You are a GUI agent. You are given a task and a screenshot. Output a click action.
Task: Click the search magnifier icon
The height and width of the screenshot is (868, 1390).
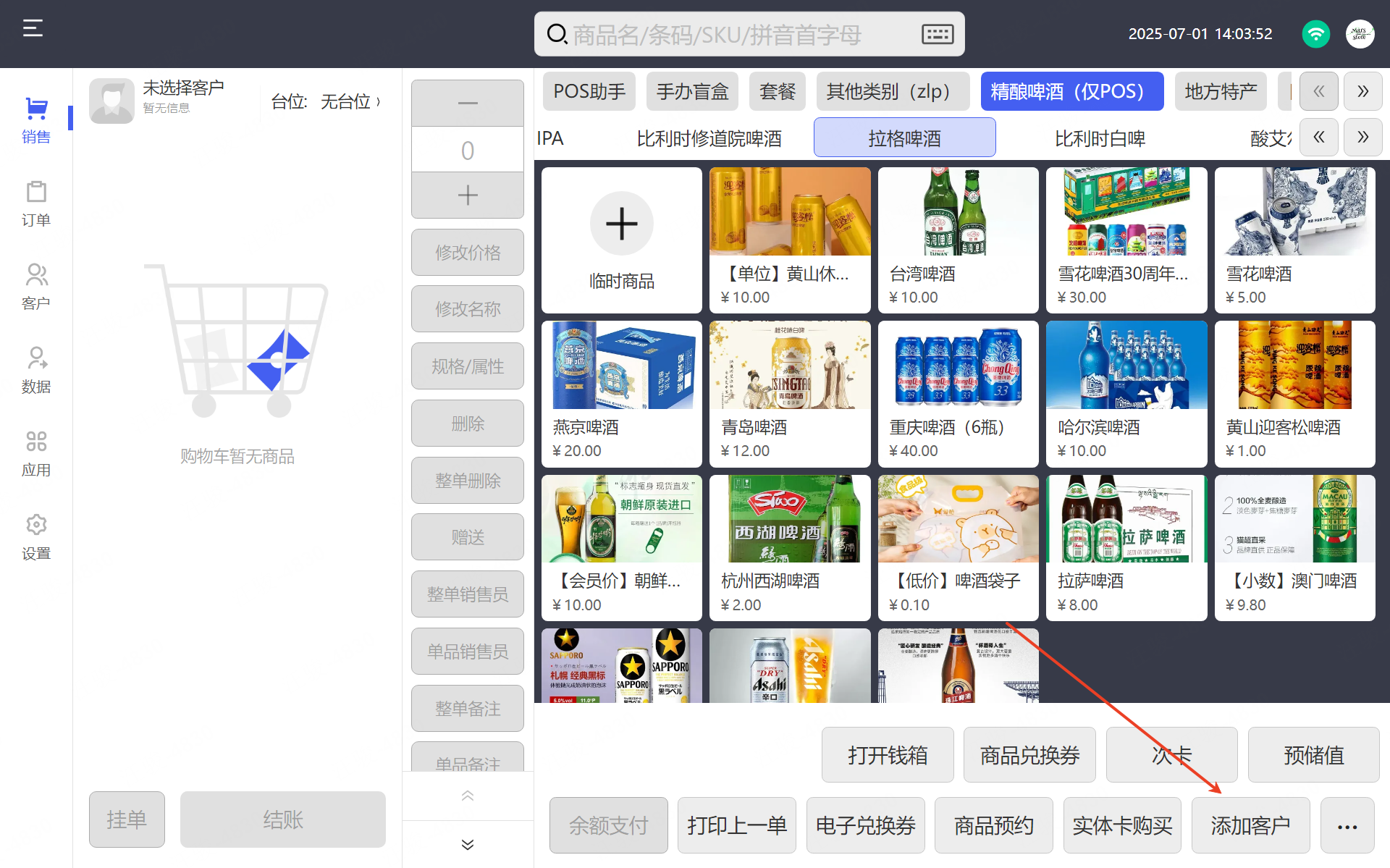click(x=556, y=33)
